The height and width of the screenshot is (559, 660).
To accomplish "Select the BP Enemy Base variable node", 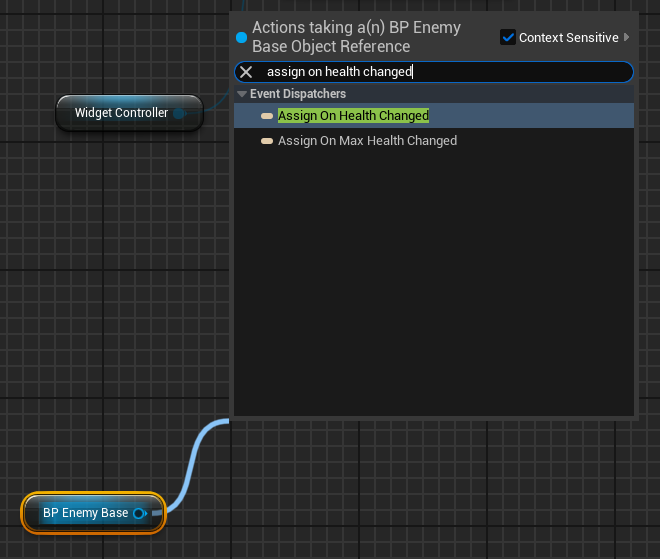I will tap(93, 513).
